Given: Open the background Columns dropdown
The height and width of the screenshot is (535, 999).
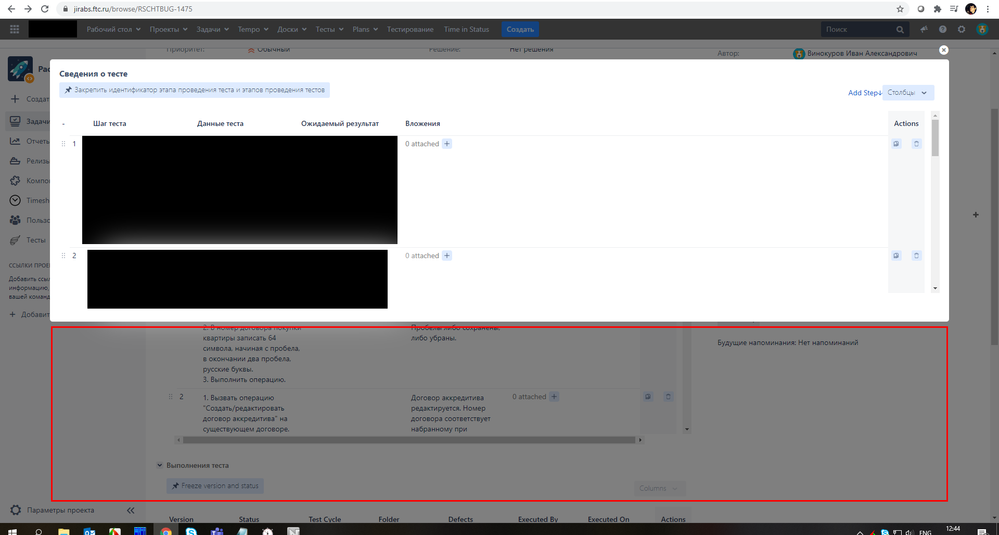Looking at the screenshot, I should (660, 489).
